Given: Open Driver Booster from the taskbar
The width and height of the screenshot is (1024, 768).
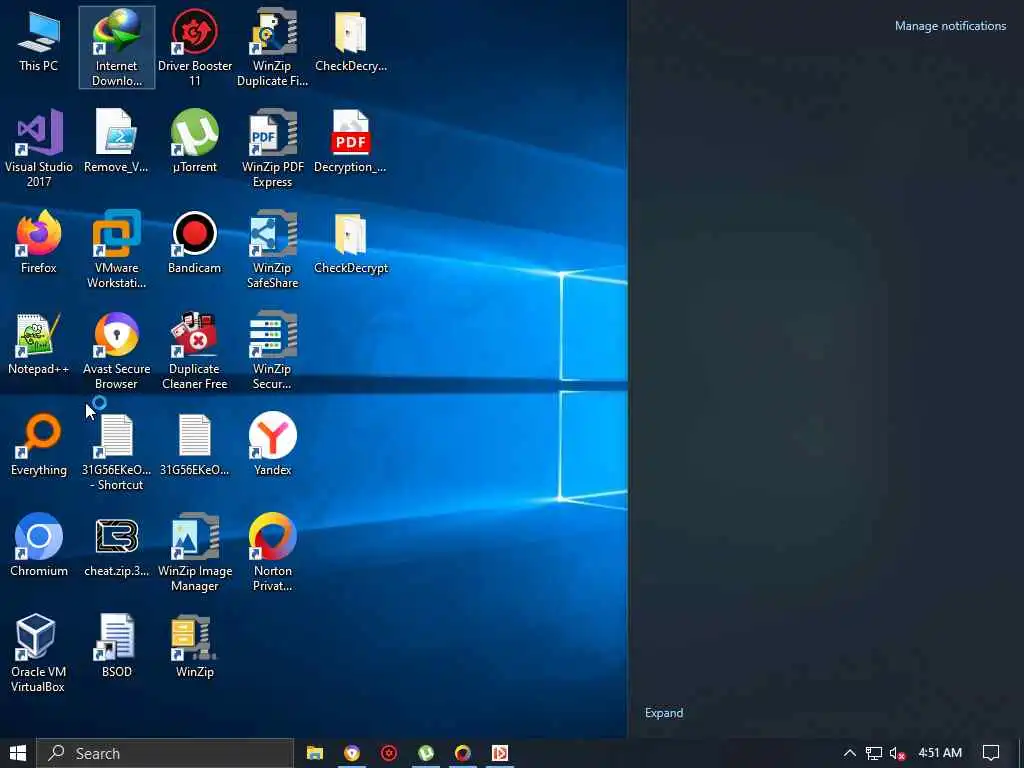Looking at the screenshot, I should click(x=389, y=753).
